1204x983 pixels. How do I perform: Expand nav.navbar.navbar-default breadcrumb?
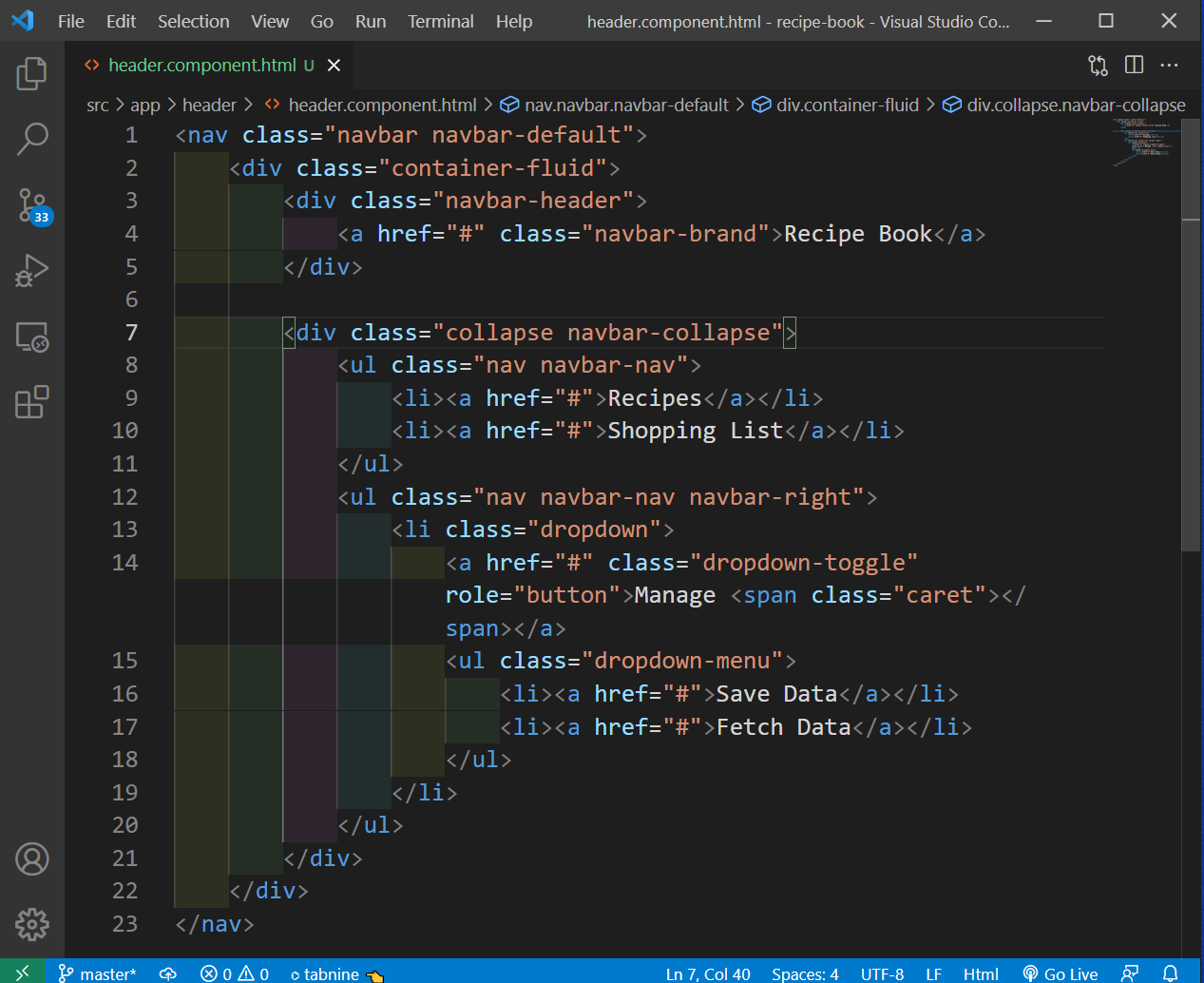point(615,105)
